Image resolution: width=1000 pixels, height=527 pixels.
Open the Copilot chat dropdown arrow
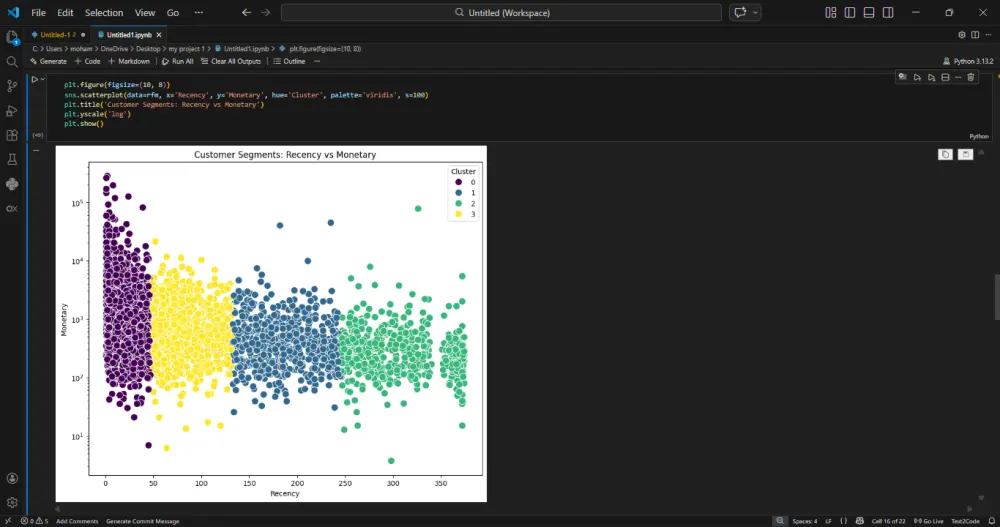click(x=755, y=13)
